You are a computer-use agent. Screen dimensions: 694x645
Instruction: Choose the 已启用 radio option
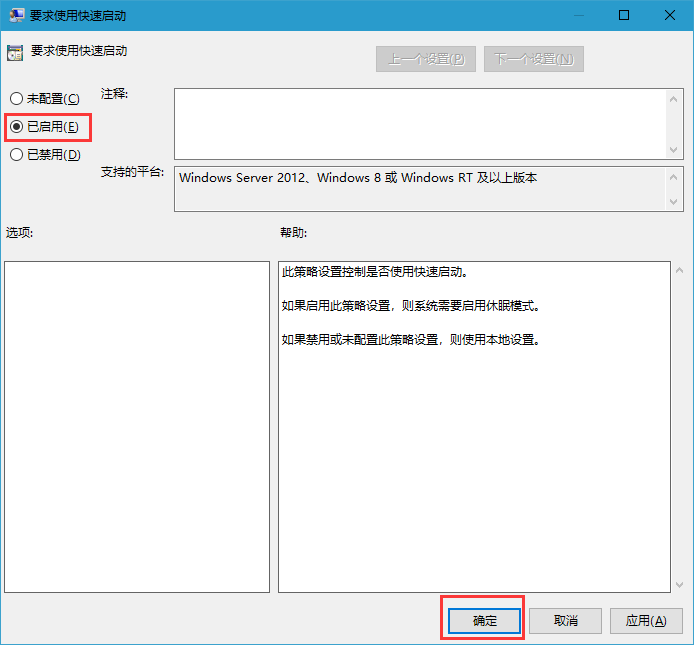point(16,127)
